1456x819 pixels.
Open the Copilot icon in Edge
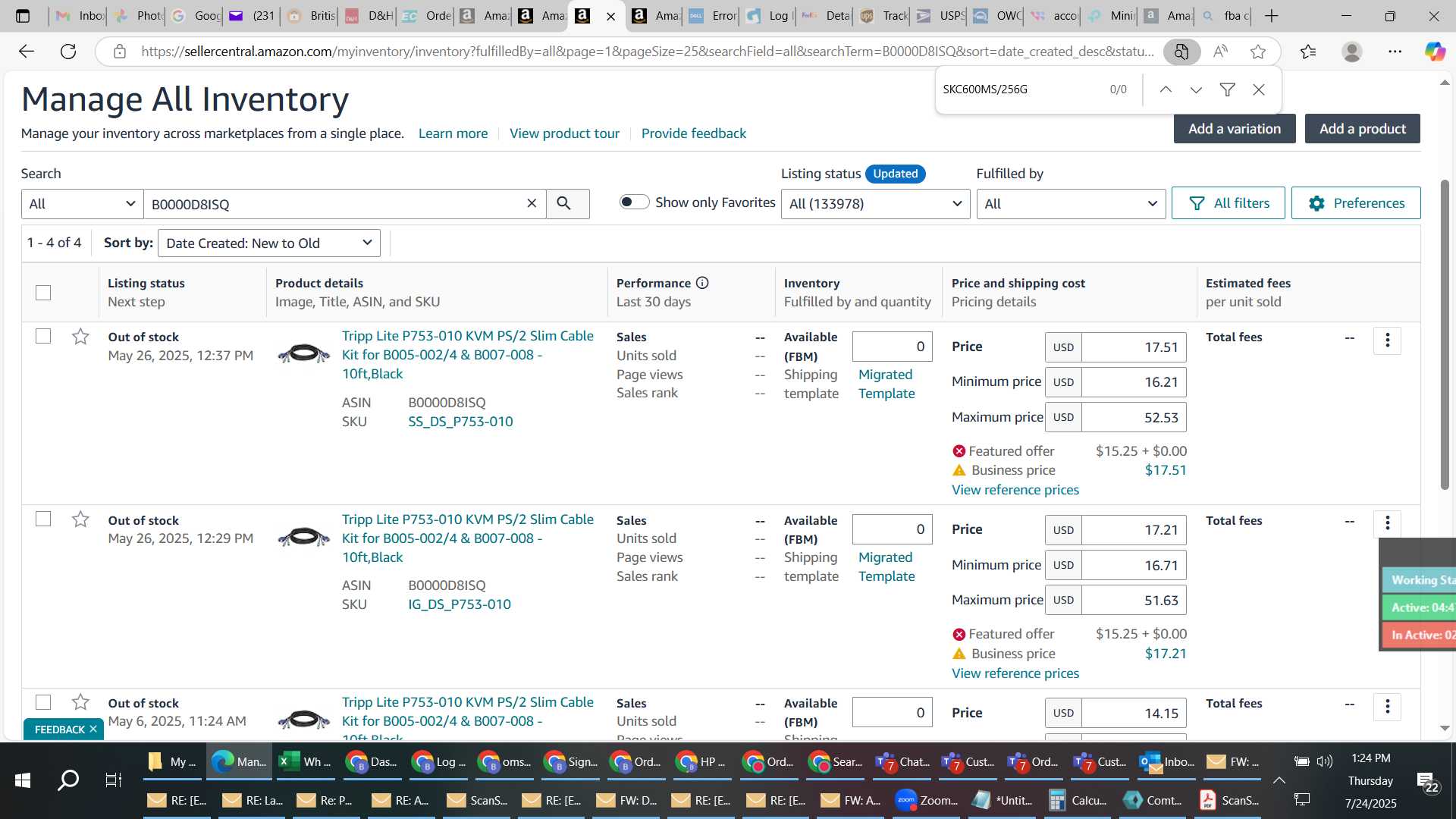(x=1434, y=52)
